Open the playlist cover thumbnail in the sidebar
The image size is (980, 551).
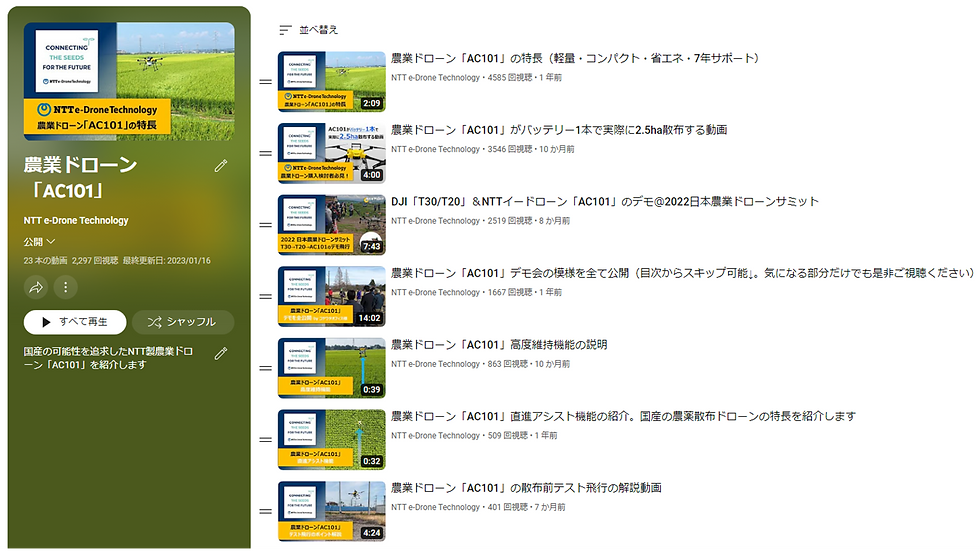129,81
